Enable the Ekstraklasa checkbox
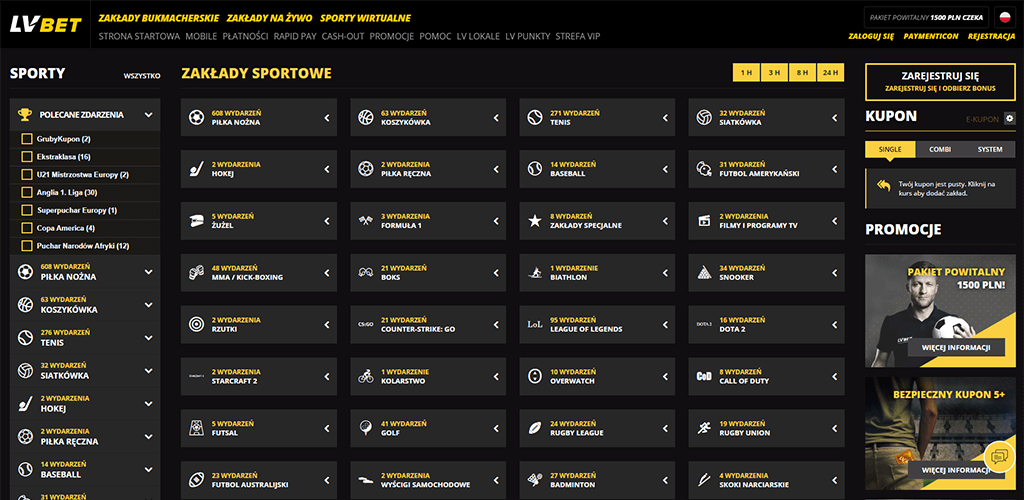 (27, 157)
